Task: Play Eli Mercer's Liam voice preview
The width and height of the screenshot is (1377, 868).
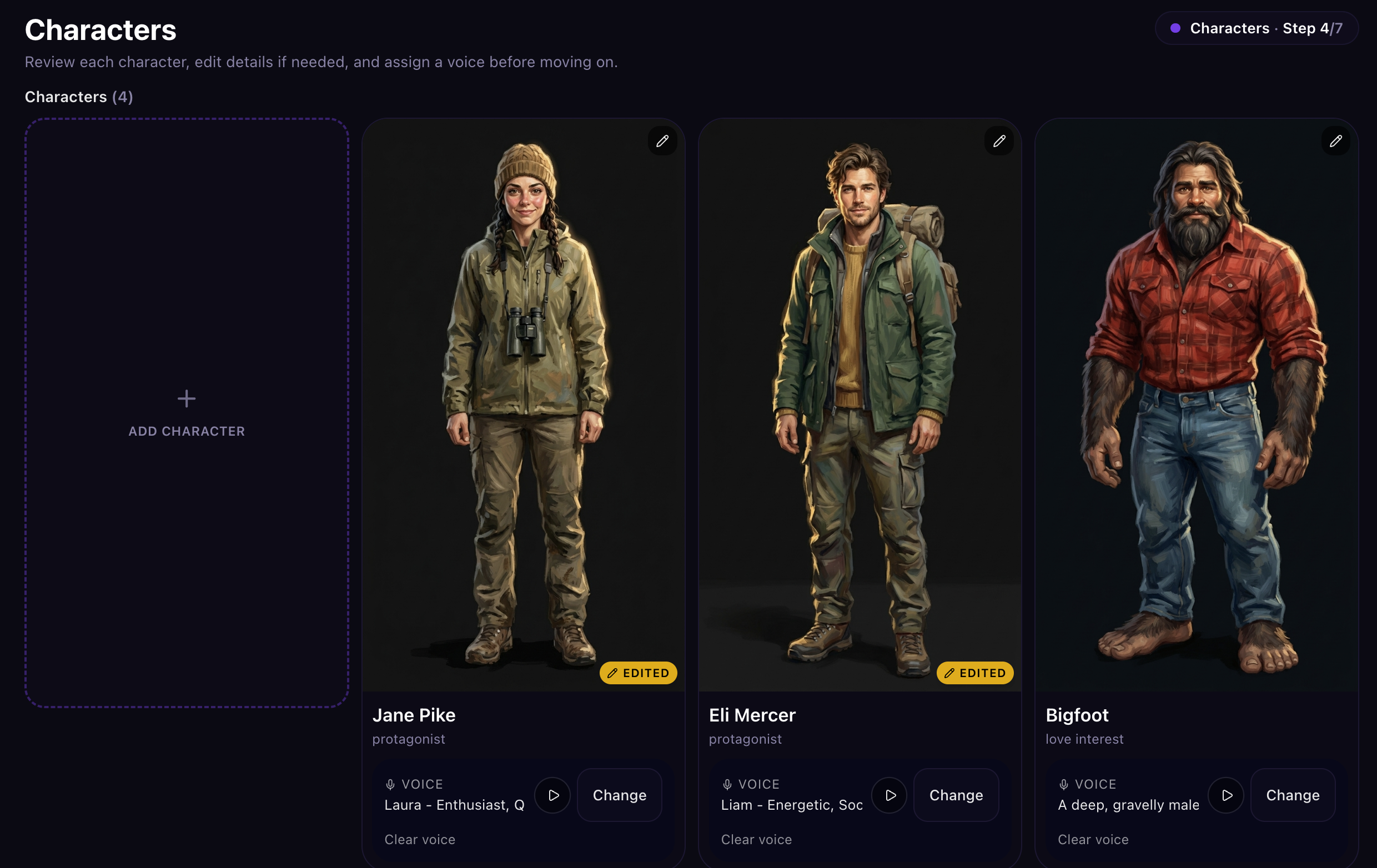Action: (890, 795)
